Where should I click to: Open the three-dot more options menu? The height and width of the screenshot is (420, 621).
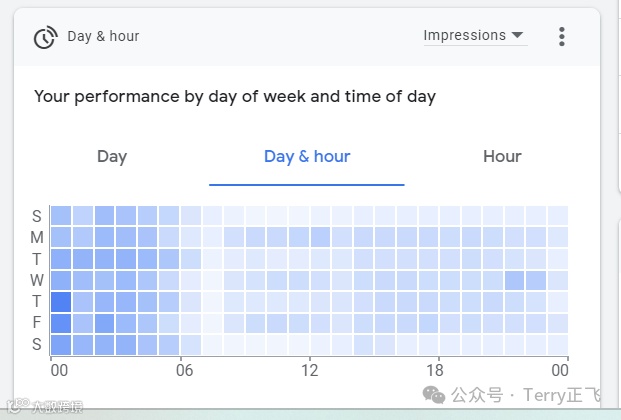[x=562, y=37]
